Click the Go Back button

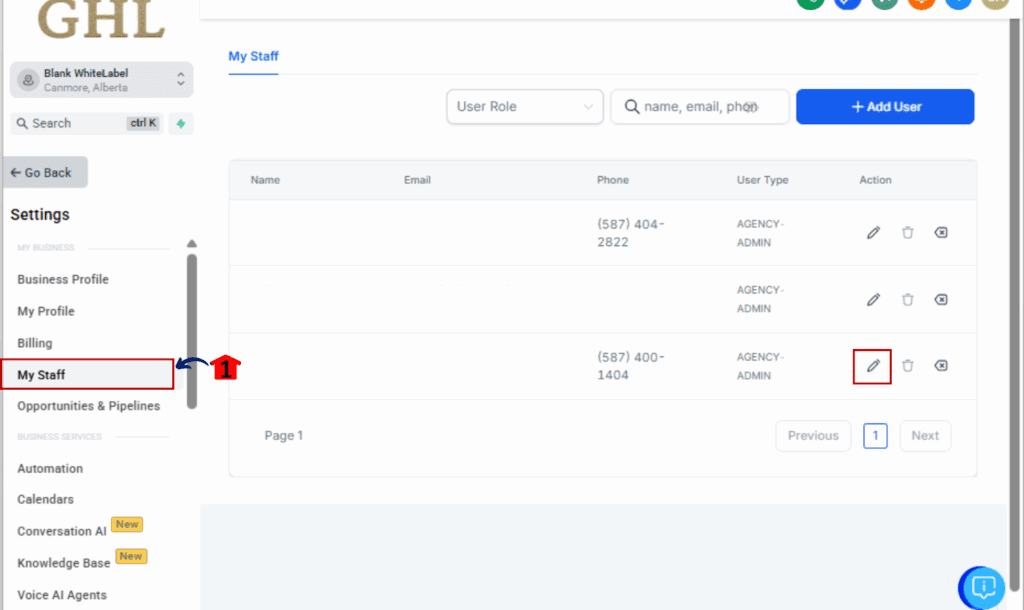44,172
